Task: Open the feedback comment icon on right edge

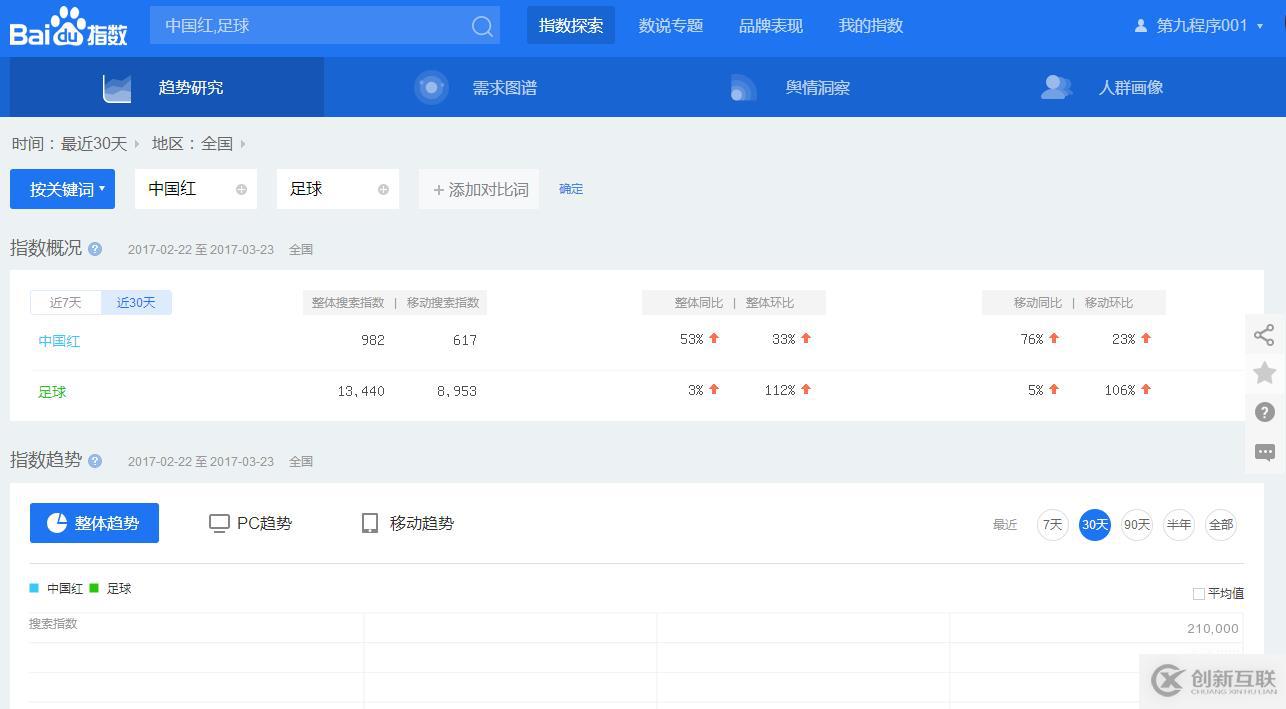Action: click(x=1264, y=452)
